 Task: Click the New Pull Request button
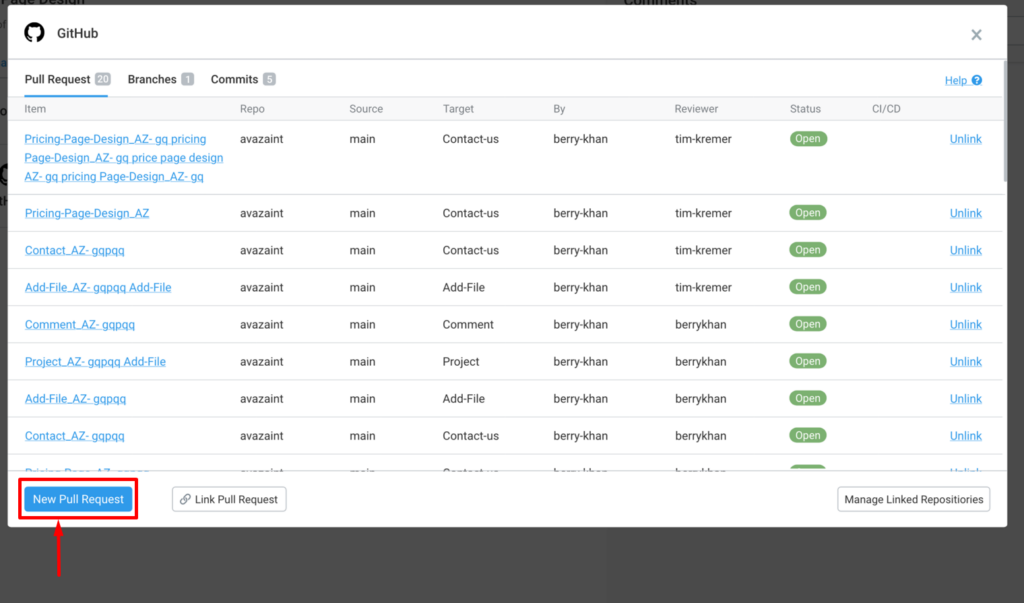pos(78,499)
